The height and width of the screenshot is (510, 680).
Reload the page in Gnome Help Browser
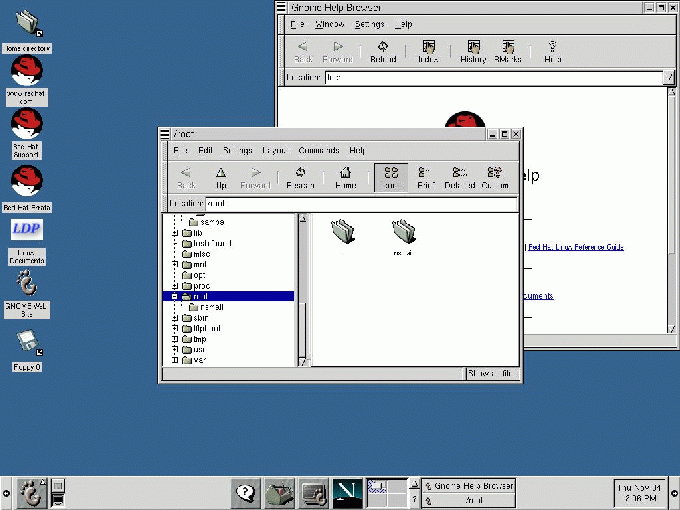(383, 51)
